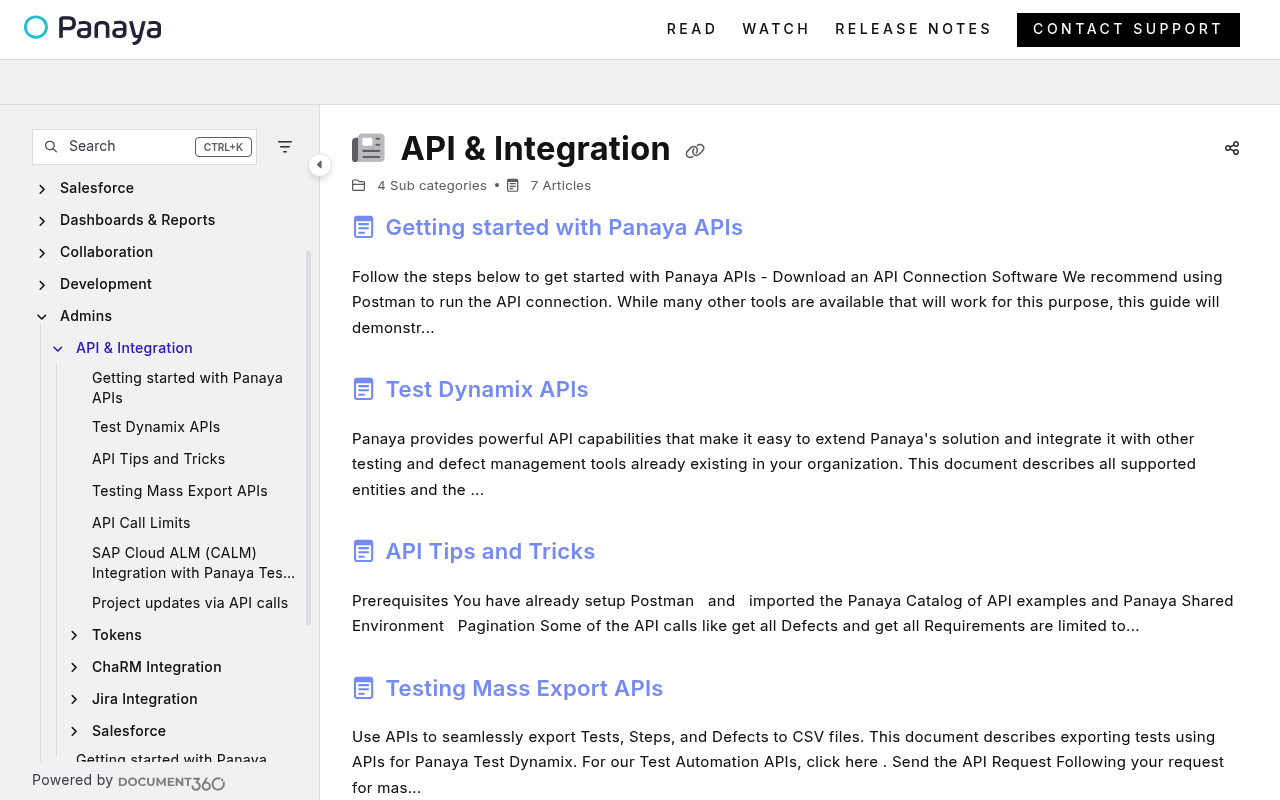This screenshot has height=800, width=1280.
Task: Open the WATCH menu item
Action: coord(776,29)
